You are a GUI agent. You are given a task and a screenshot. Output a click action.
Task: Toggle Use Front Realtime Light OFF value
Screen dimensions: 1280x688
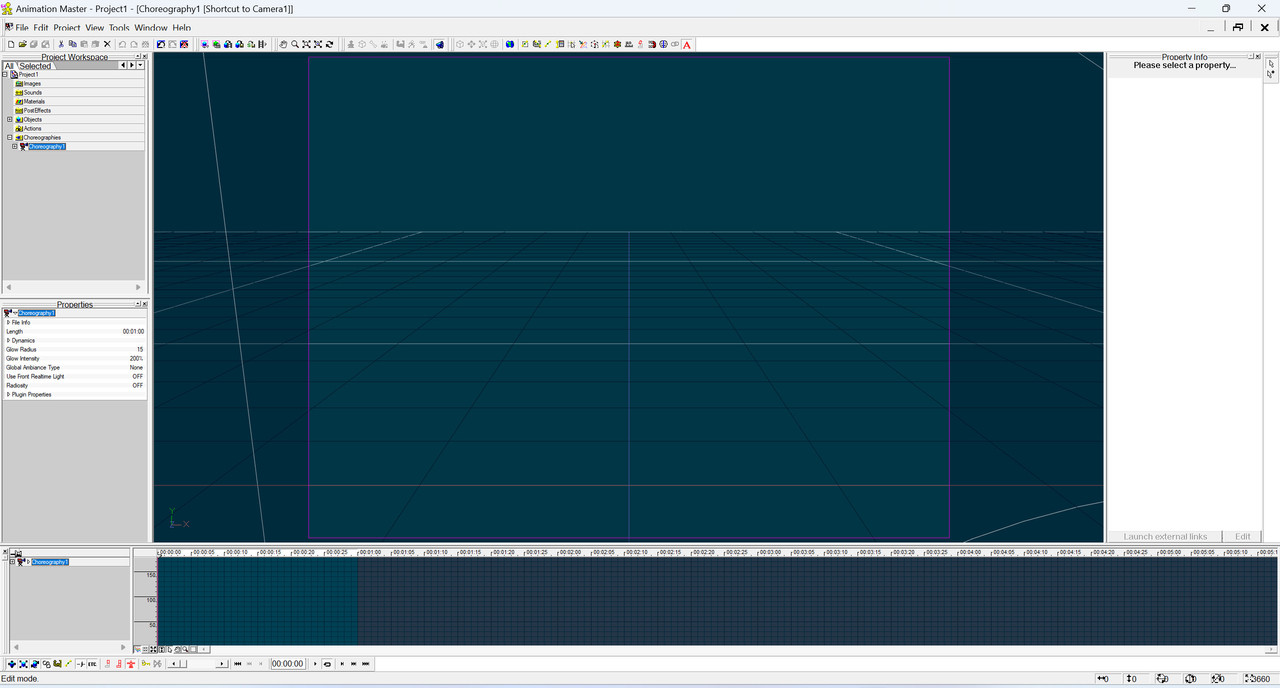(138, 376)
